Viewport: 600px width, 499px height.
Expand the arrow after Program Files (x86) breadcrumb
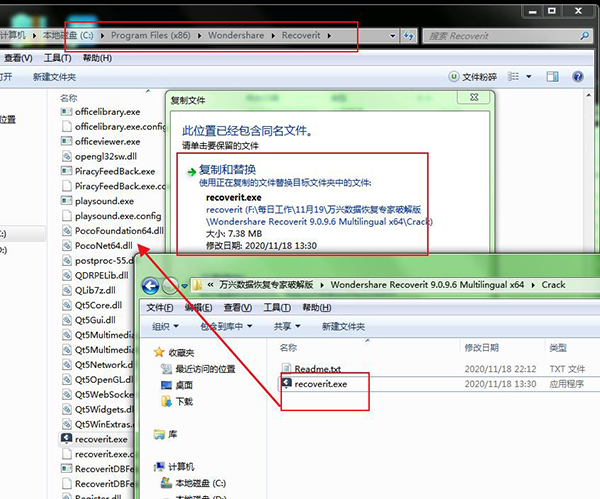click(200, 36)
